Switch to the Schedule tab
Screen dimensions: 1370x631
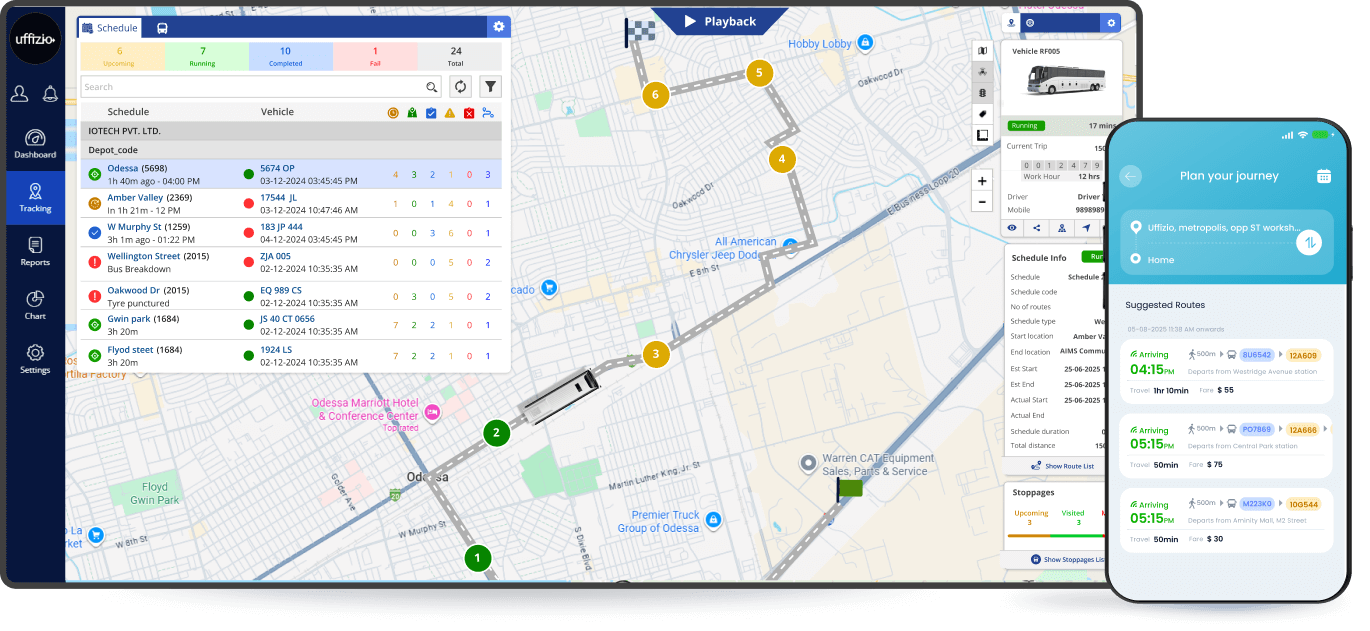(x=110, y=28)
